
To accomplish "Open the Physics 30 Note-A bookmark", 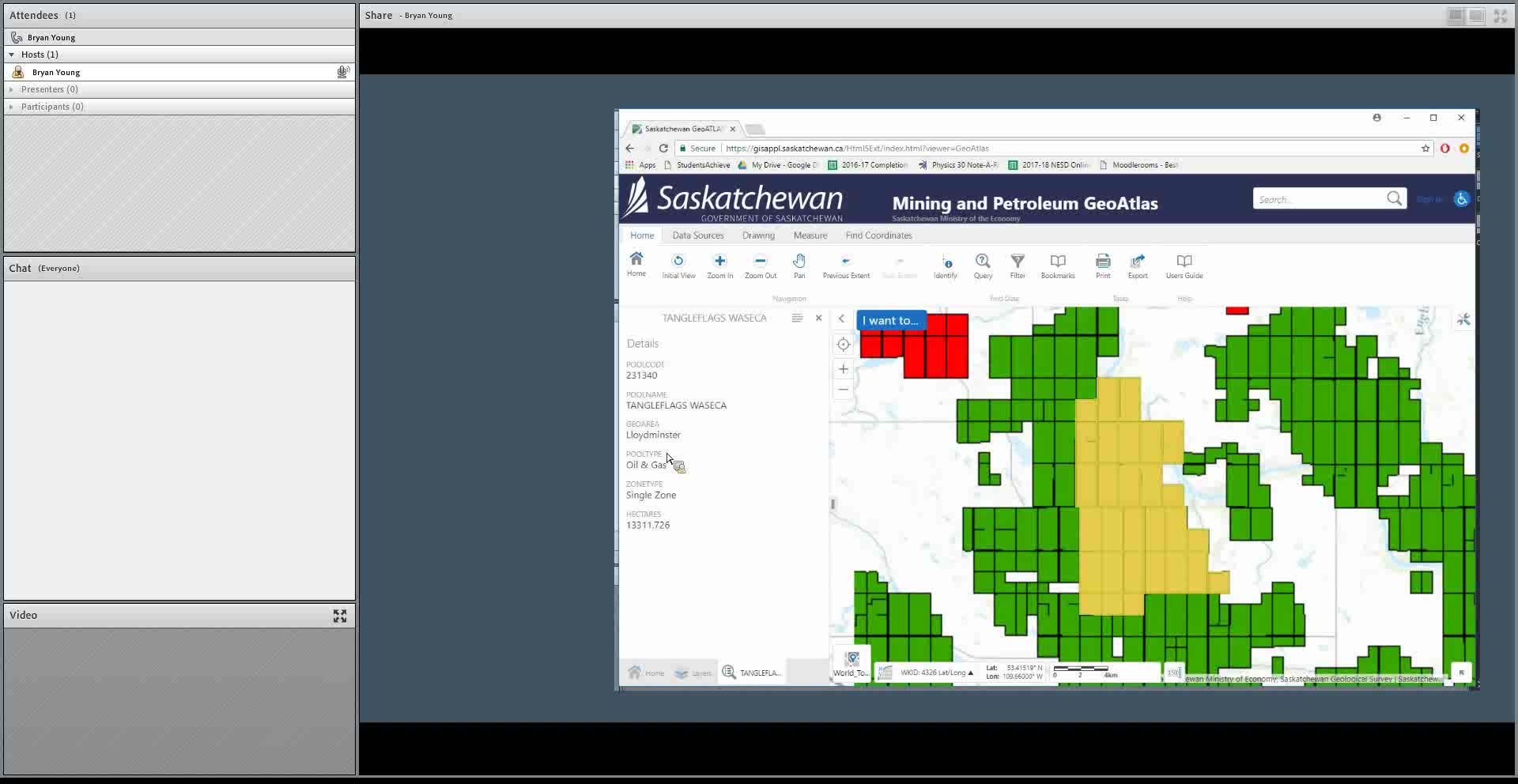I will click(957, 165).
